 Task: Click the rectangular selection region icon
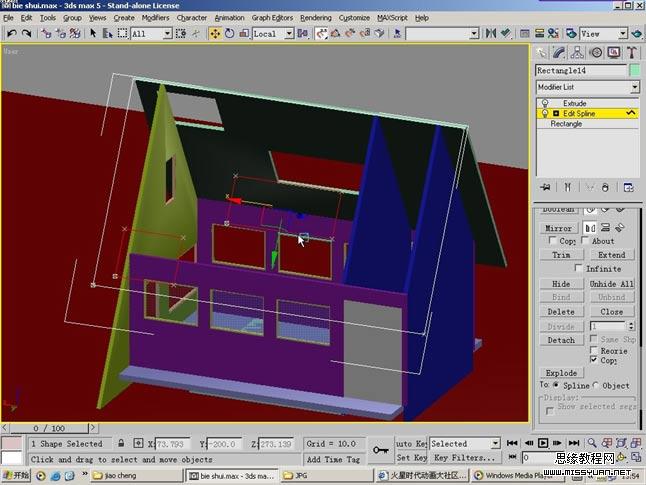tap(122, 33)
